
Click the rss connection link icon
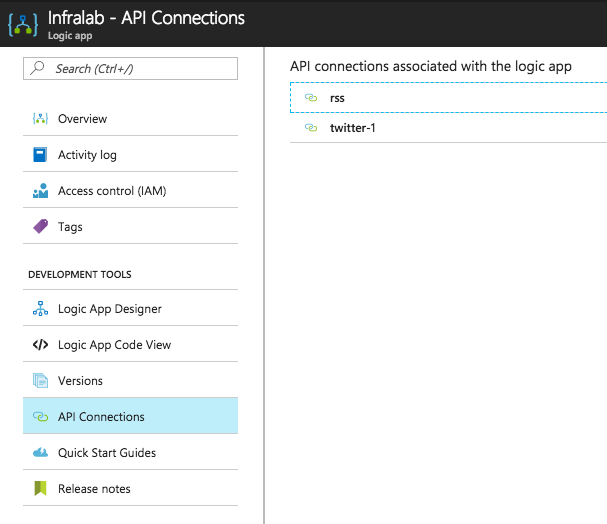pyautogui.click(x=311, y=98)
